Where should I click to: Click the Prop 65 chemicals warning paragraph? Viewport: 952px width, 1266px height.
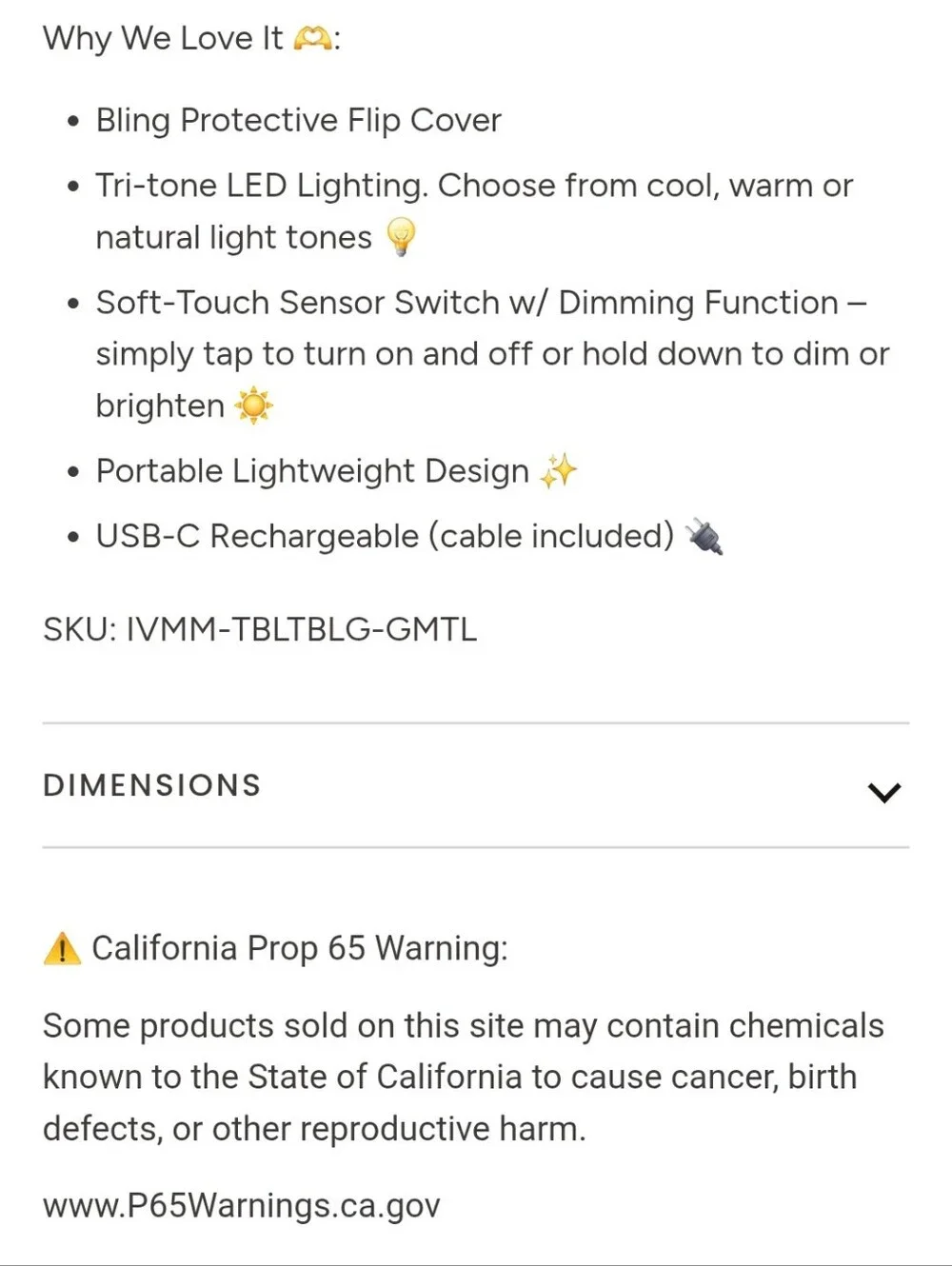coord(464,1077)
